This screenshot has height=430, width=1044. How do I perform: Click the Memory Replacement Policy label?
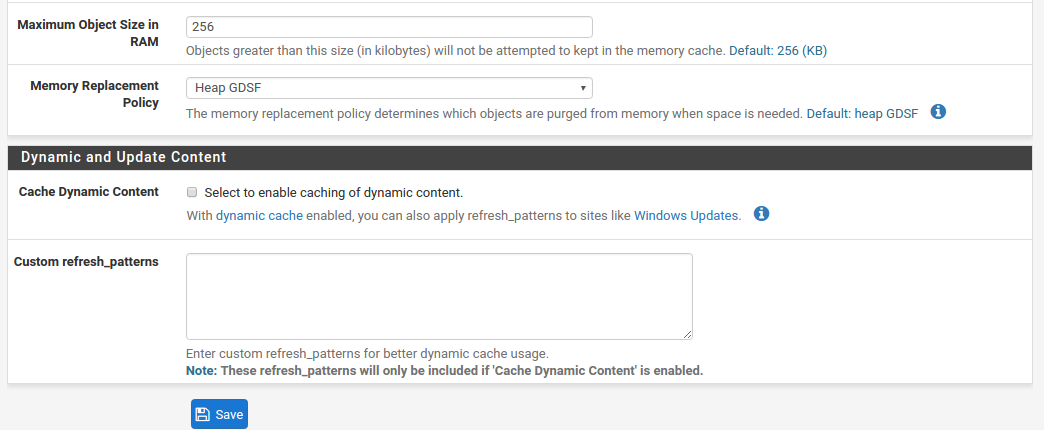(95, 95)
